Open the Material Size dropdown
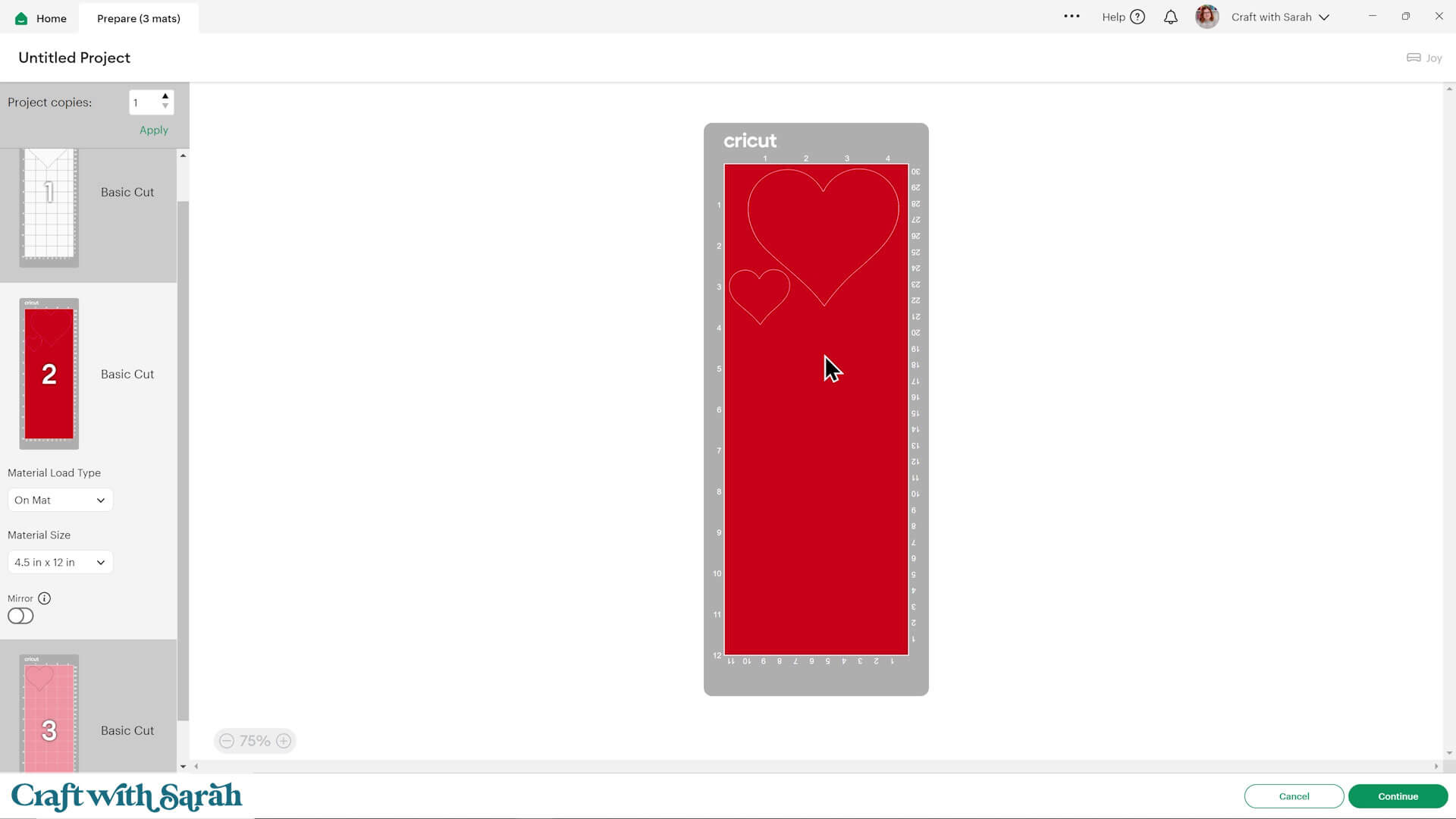This screenshot has width=1456, height=819. (60, 562)
